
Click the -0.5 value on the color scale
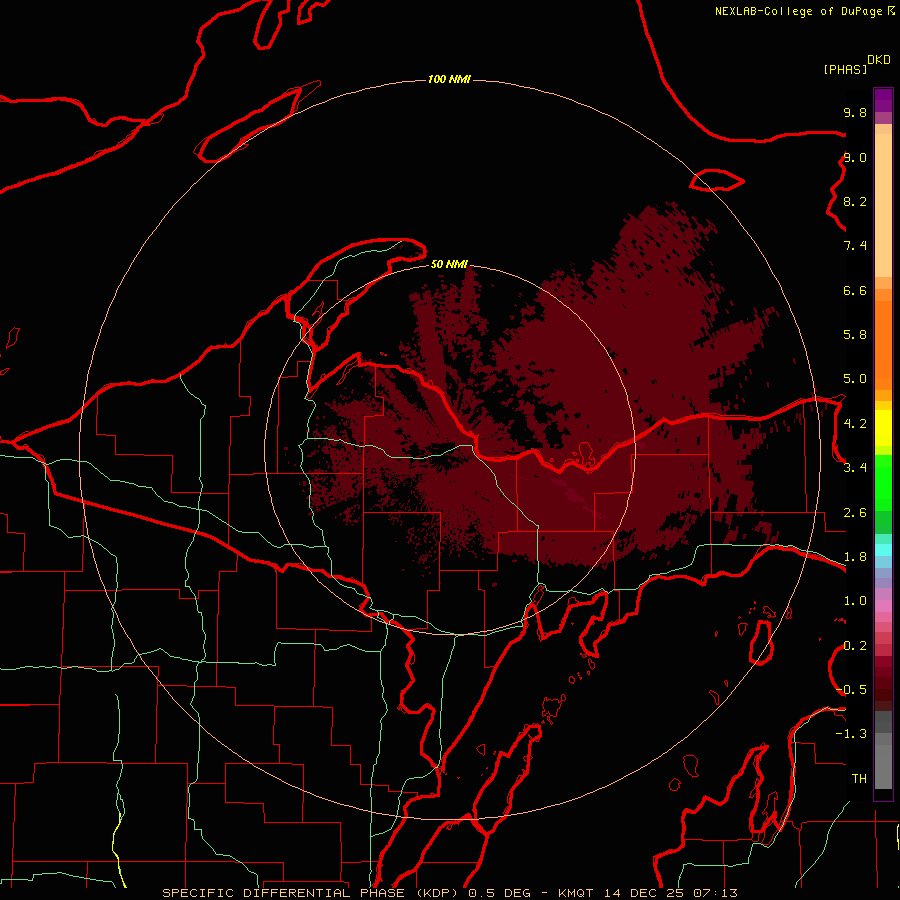pyautogui.click(x=851, y=690)
